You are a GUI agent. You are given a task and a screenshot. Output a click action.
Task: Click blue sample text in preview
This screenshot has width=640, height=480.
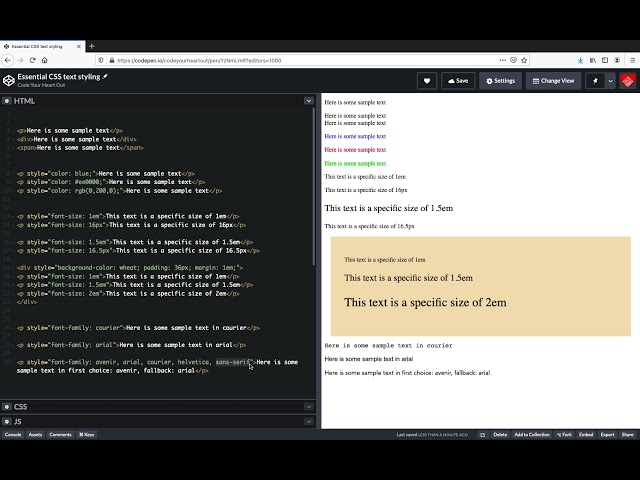point(355,136)
